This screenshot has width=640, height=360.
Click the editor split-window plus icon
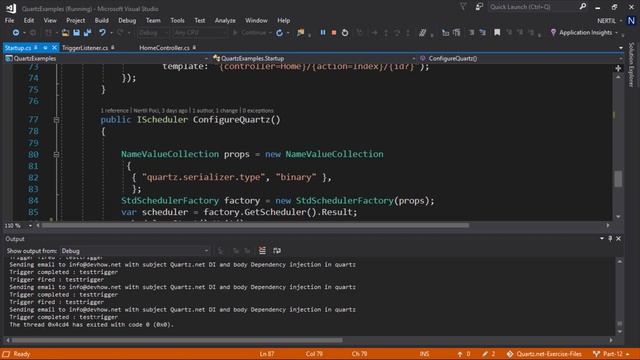tap(618, 69)
